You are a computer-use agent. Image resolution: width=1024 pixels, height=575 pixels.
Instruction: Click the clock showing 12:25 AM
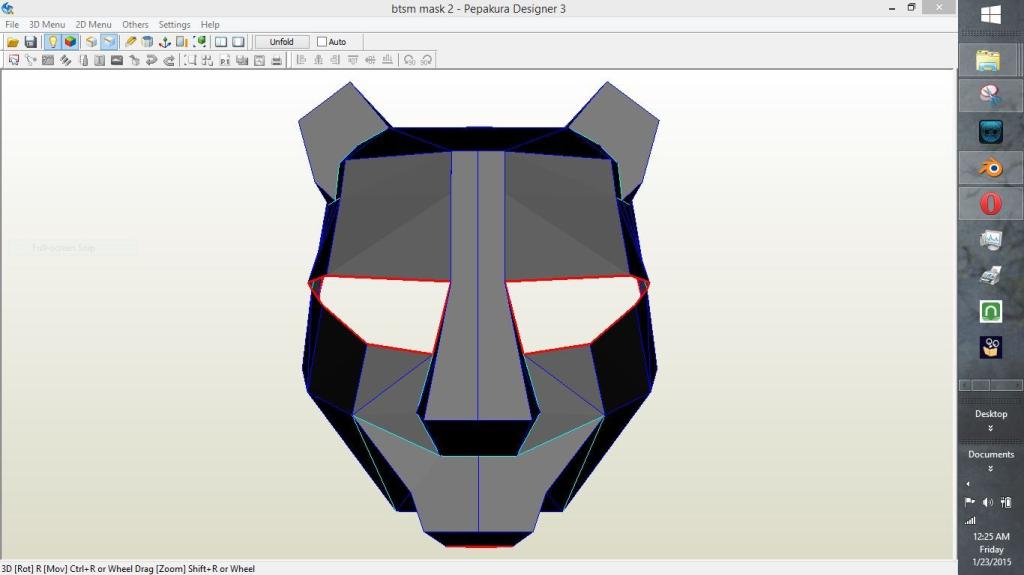point(990,537)
